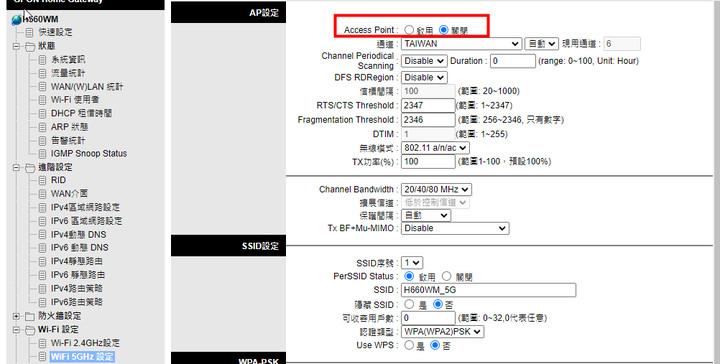This screenshot has width=720, height=364.
Task: Click the folder icon next to 狀態
Action: coord(30,46)
